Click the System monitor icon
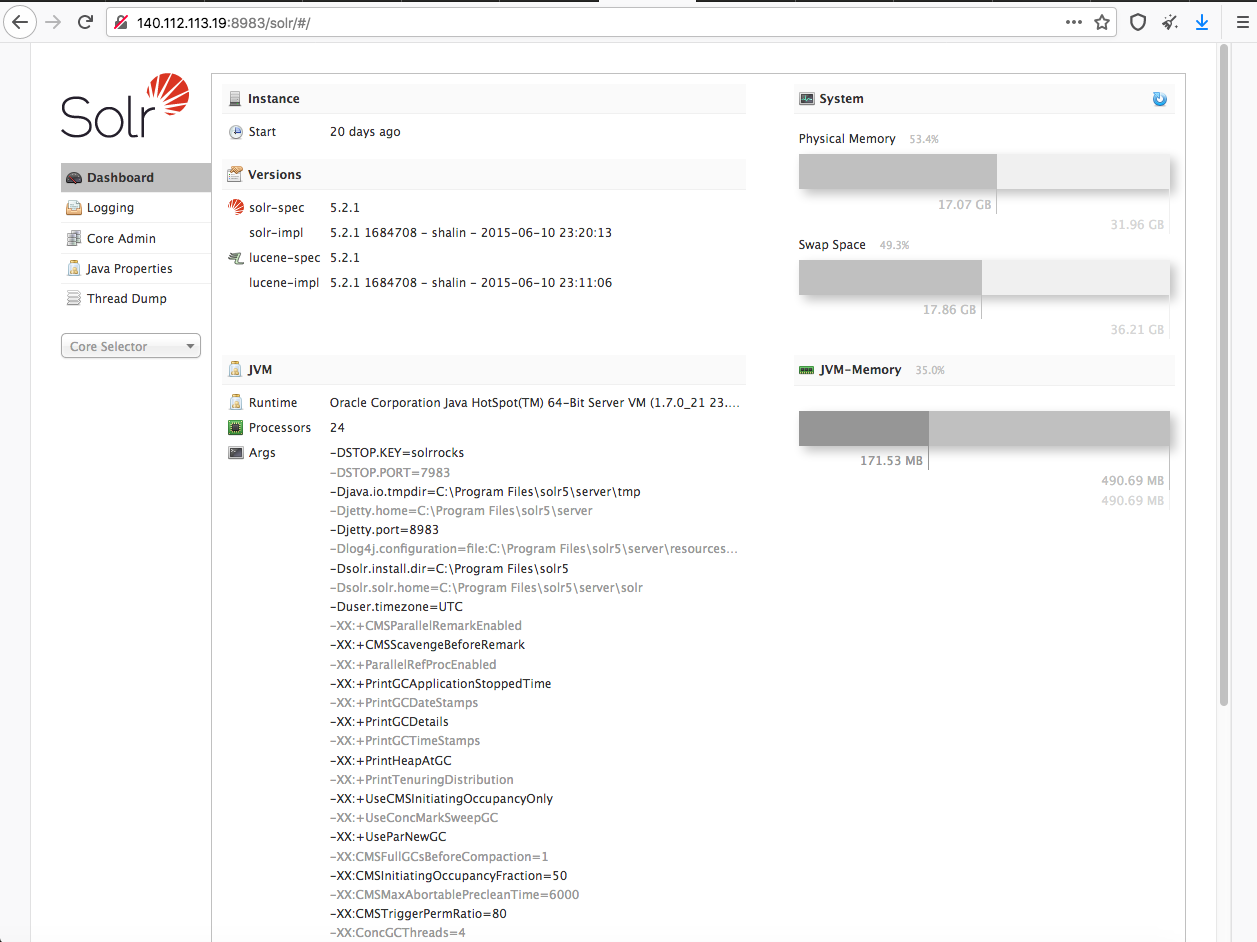 806,99
